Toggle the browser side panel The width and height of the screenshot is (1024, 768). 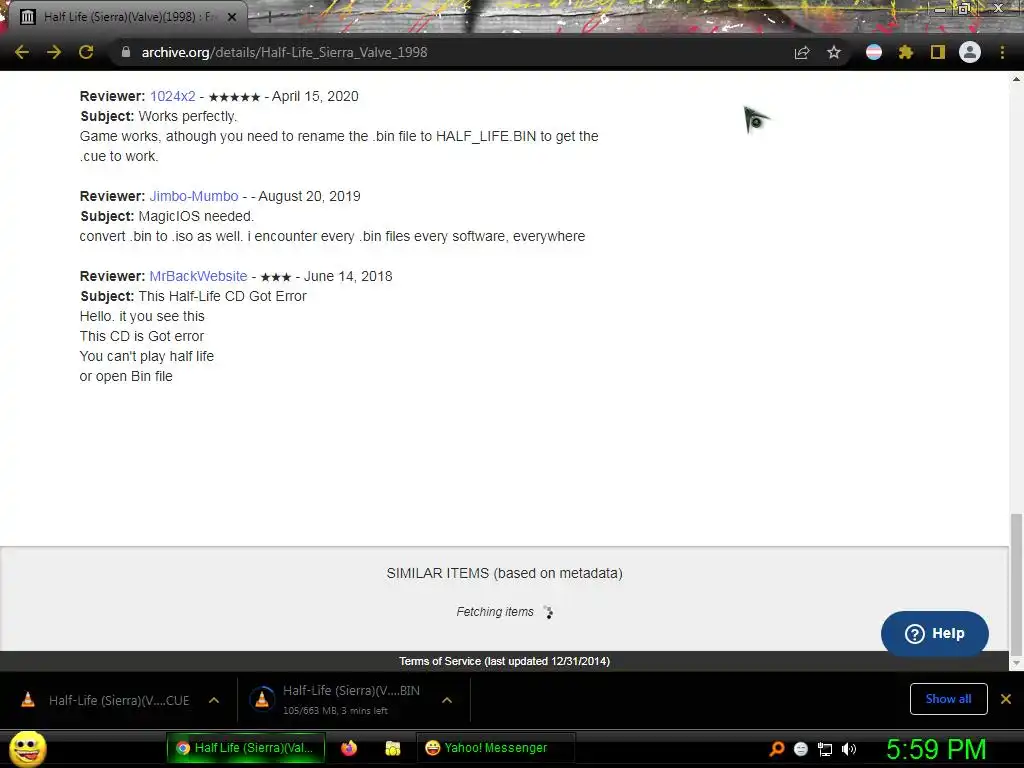(938, 52)
